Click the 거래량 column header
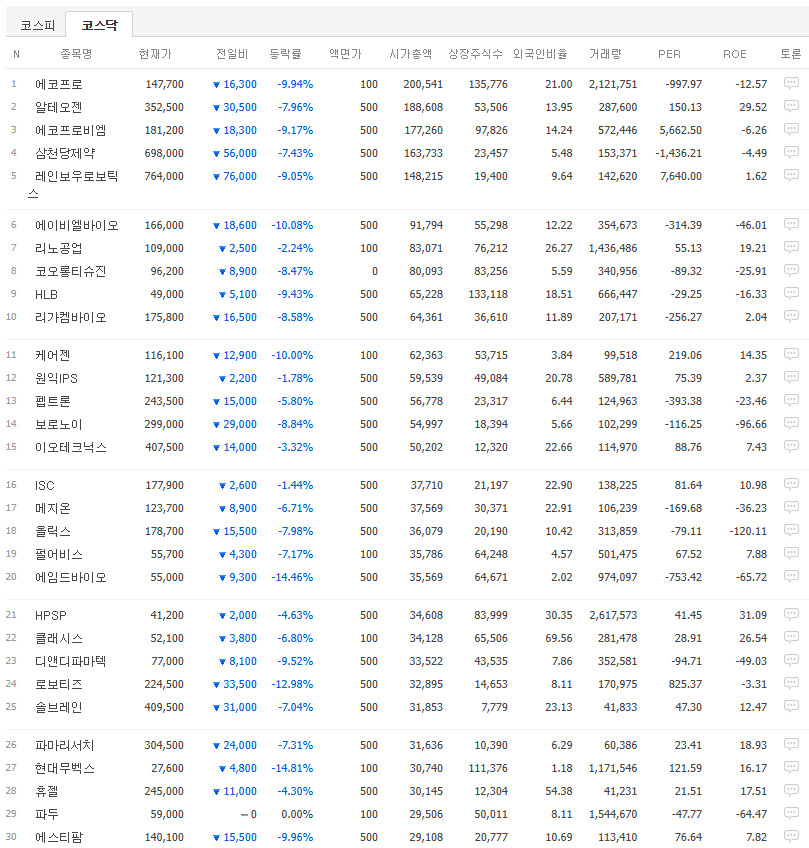 [x=605, y=54]
